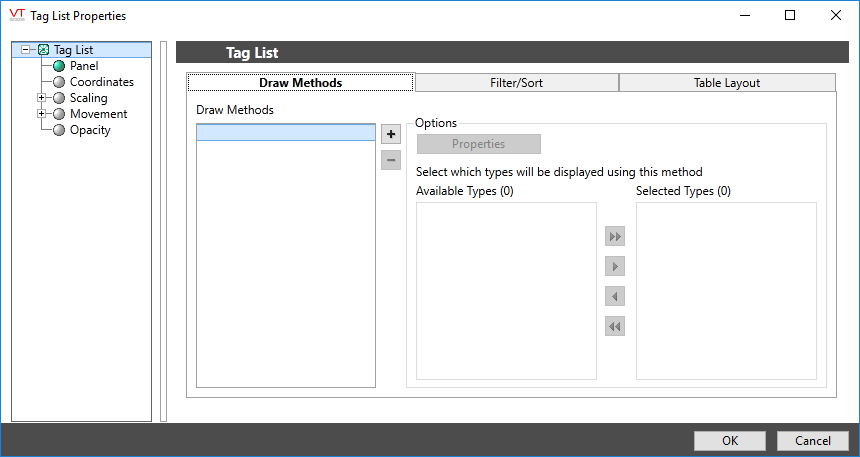The height and width of the screenshot is (457, 860).
Task: Click the plus button to add draw method
Action: pos(390,134)
